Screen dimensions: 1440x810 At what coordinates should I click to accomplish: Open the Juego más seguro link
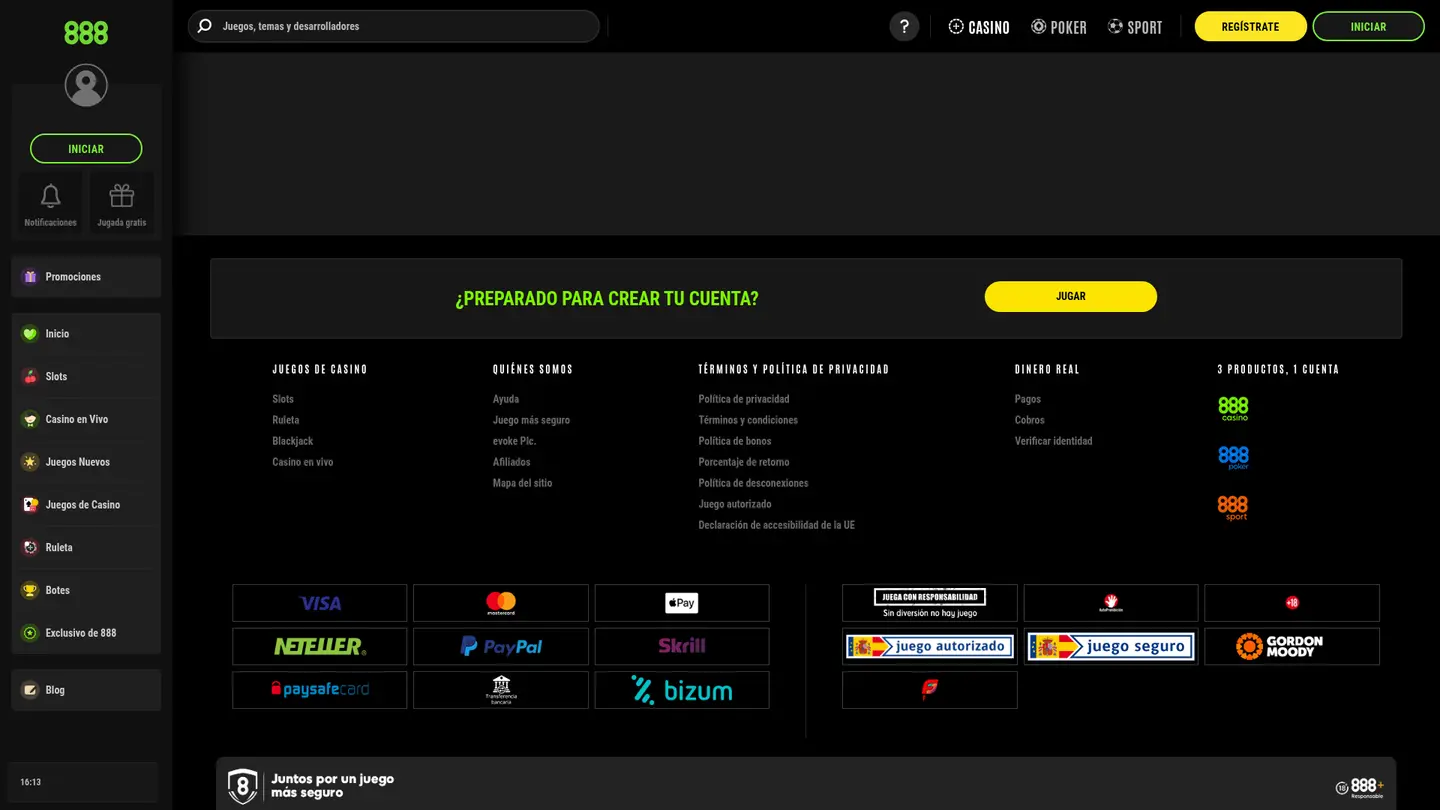[x=531, y=420]
